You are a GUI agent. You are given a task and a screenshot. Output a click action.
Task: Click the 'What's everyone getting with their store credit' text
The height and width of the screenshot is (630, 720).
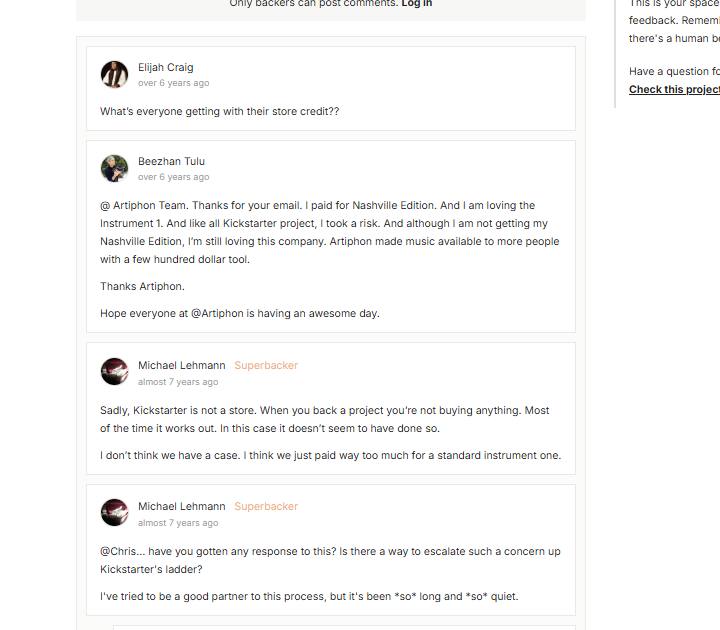(219, 111)
